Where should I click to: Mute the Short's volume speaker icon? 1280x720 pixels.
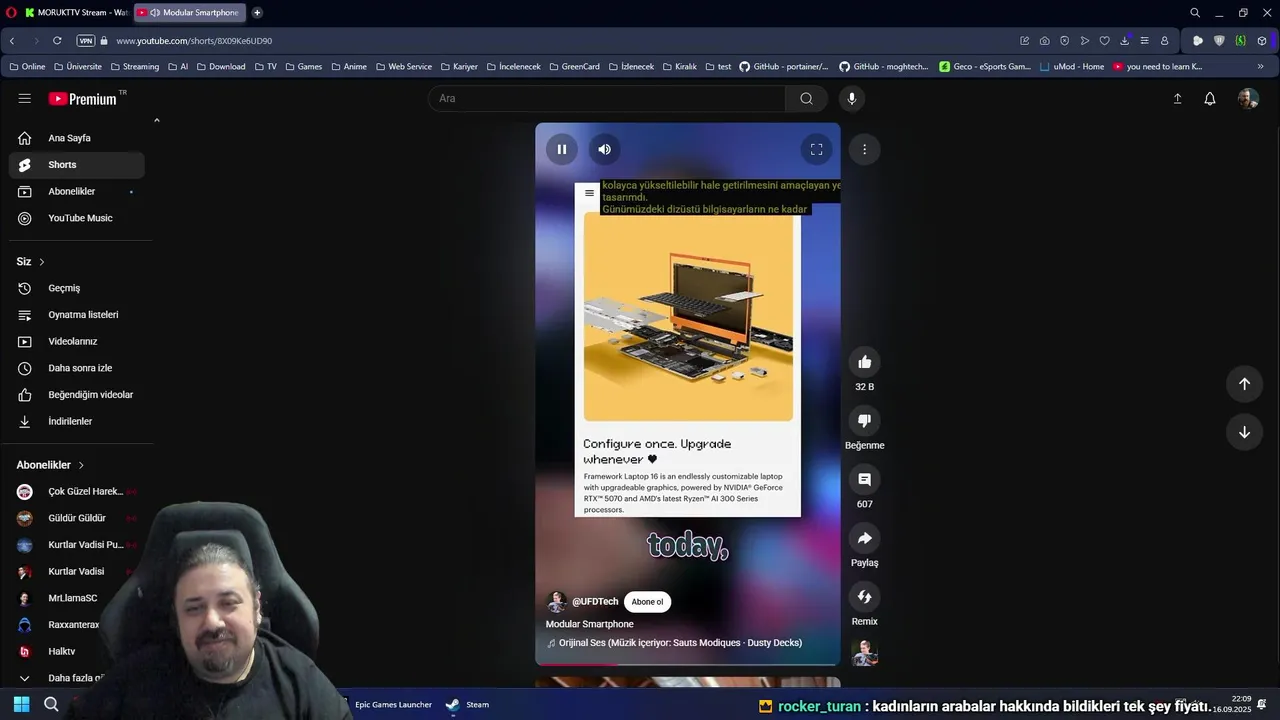point(604,149)
